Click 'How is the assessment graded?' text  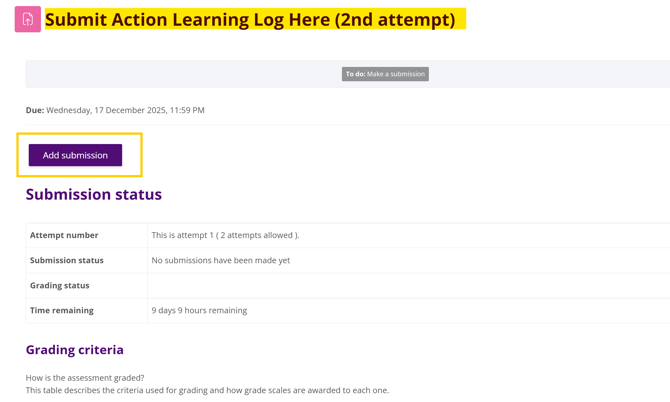tap(85, 377)
